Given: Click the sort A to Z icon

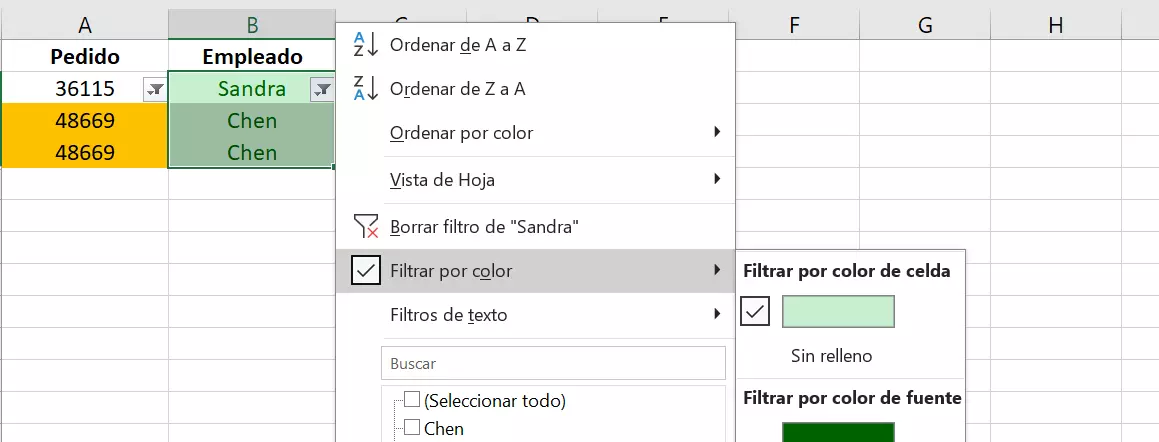Looking at the screenshot, I should point(365,45).
